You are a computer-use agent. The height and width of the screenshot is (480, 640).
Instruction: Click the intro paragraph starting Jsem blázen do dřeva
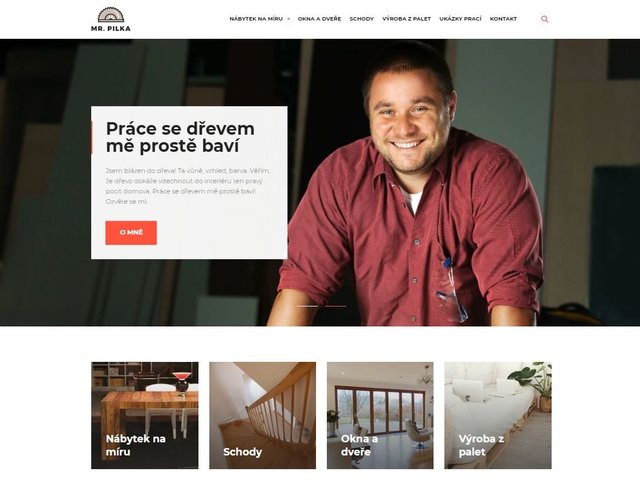pyautogui.click(x=188, y=186)
